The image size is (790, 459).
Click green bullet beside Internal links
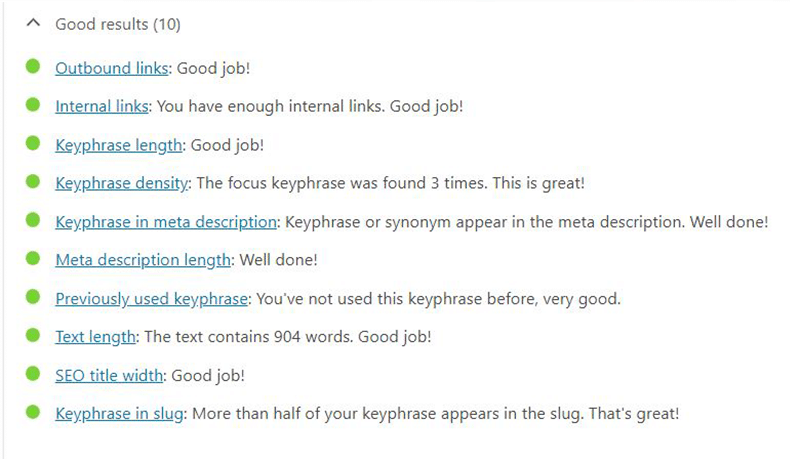(33, 105)
